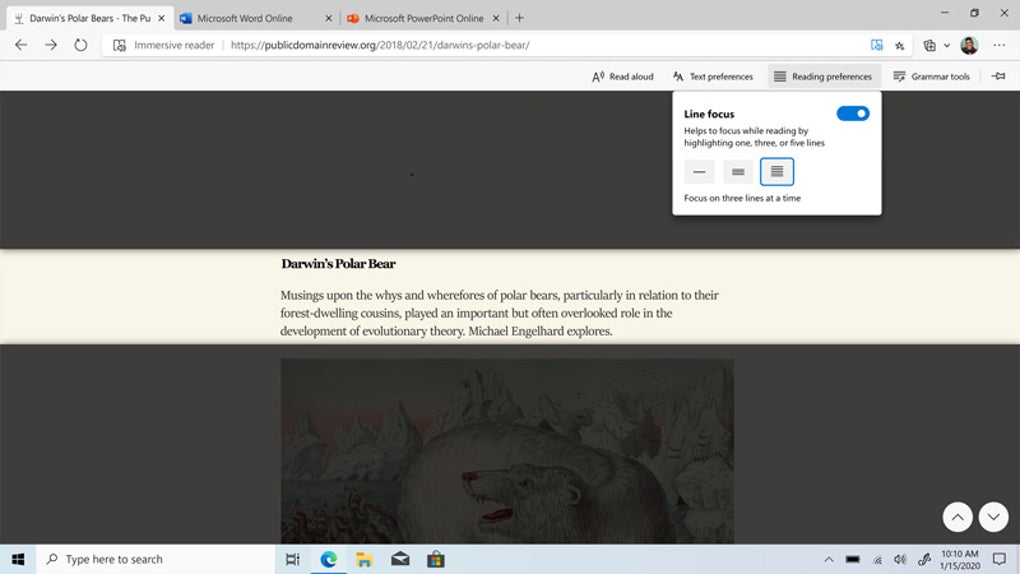
Task: Select five-line focus option
Action: pos(777,172)
